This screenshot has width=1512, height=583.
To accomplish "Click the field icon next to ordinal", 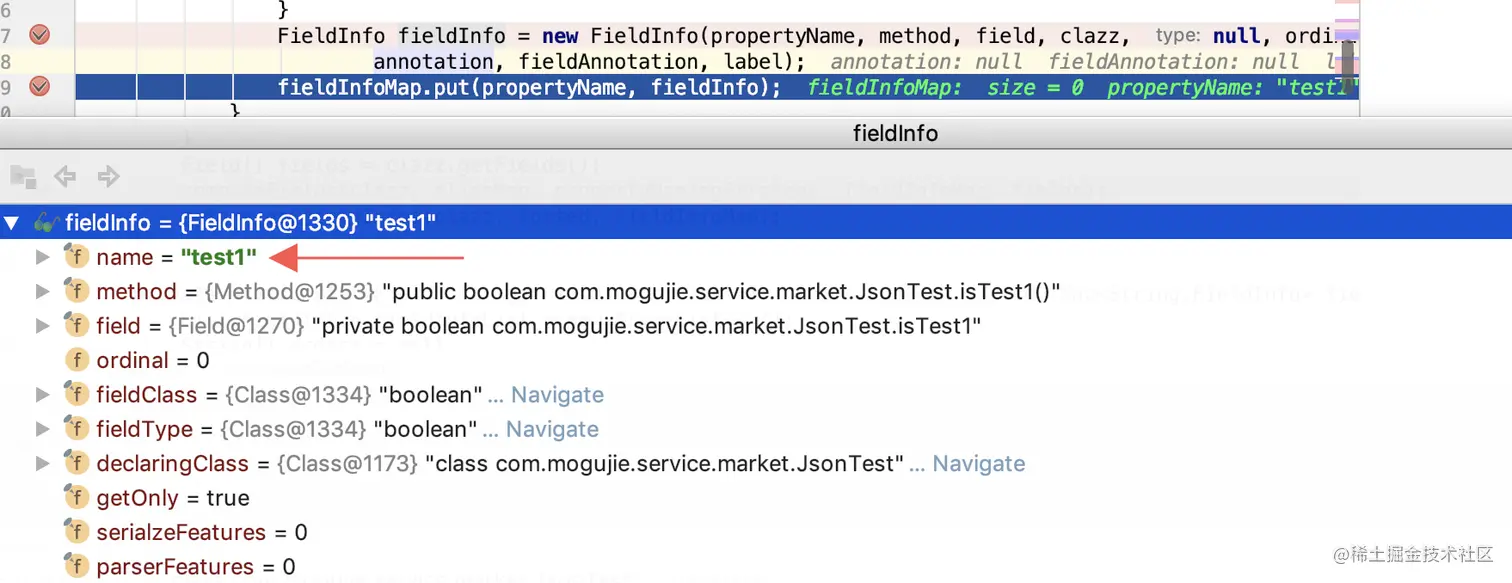I will coord(77,360).
